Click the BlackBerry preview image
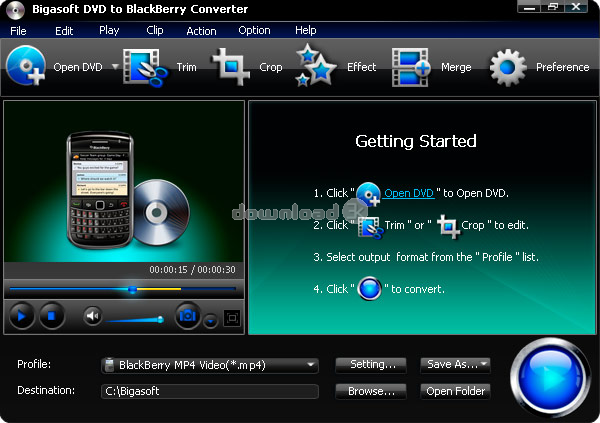Image resolution: width=600 pixels, height=423 pixels. [x=124, y=181]
